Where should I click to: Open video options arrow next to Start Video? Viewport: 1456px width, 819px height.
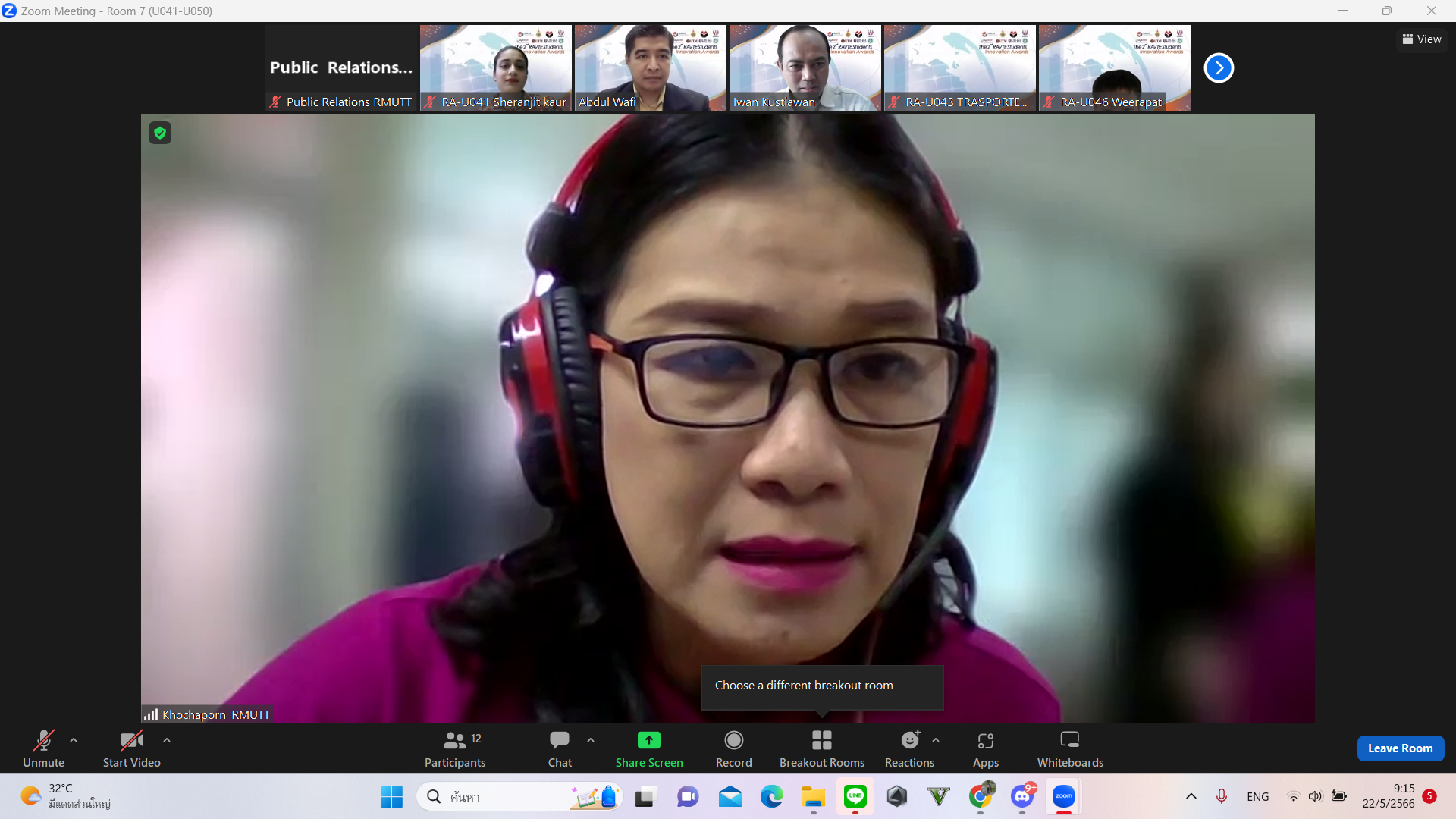167,740
